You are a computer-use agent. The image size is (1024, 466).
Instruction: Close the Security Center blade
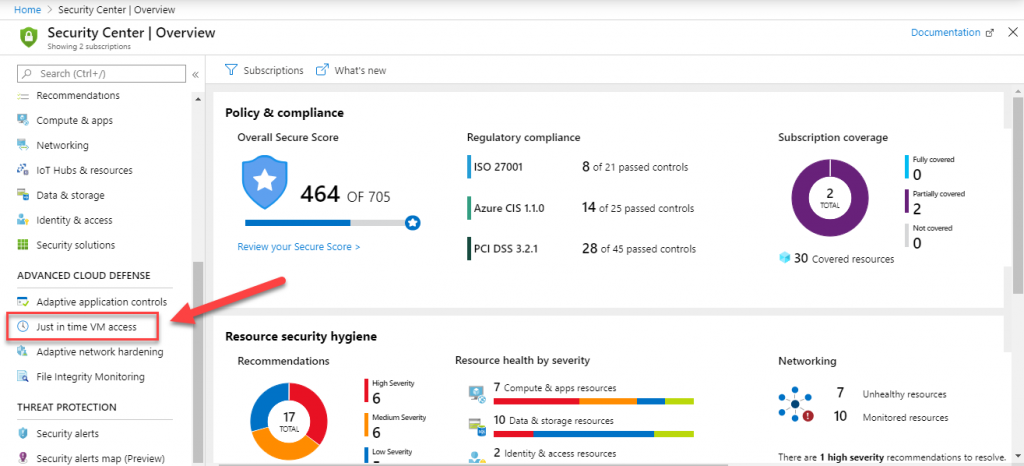(x=1013, y=32)
